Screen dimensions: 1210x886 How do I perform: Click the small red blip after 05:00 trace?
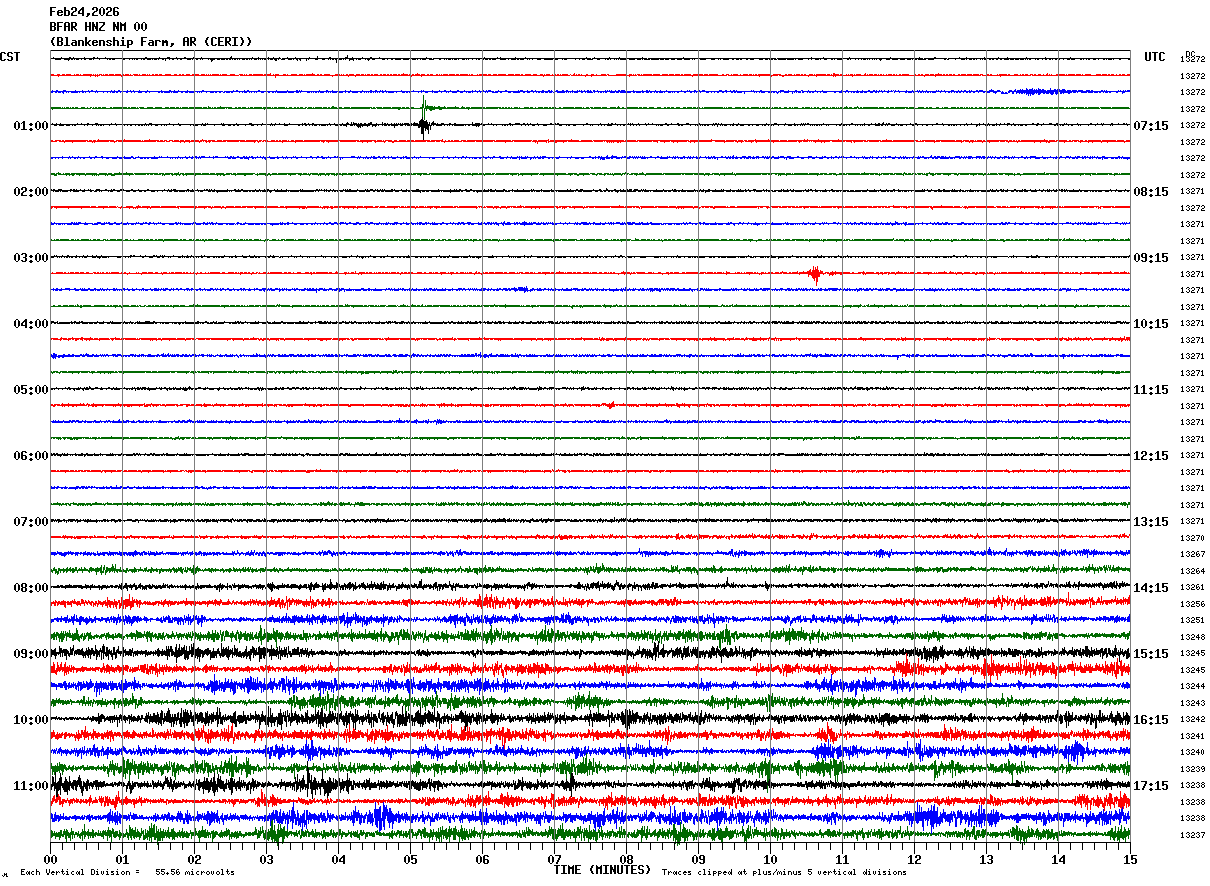click(610, 405)
